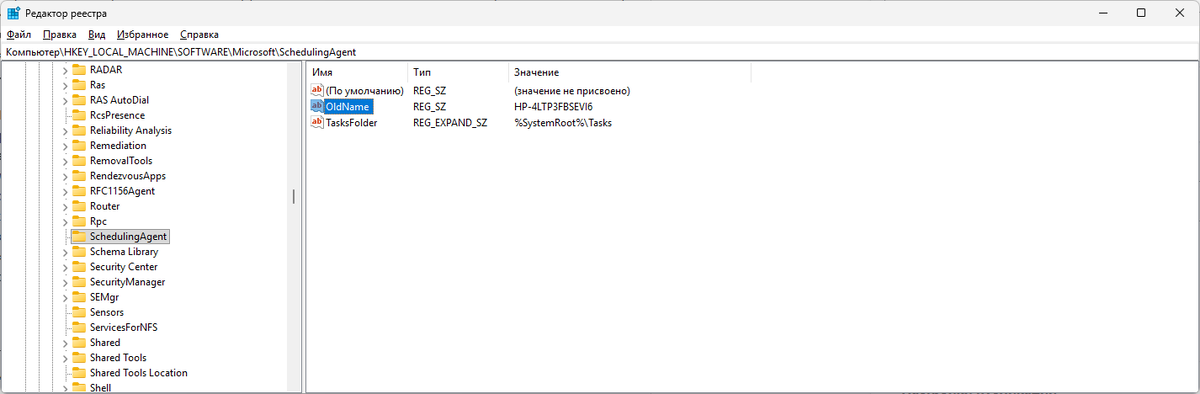
Task: Expand the Reliability Analysis key
Action: (x=65, y=130)
